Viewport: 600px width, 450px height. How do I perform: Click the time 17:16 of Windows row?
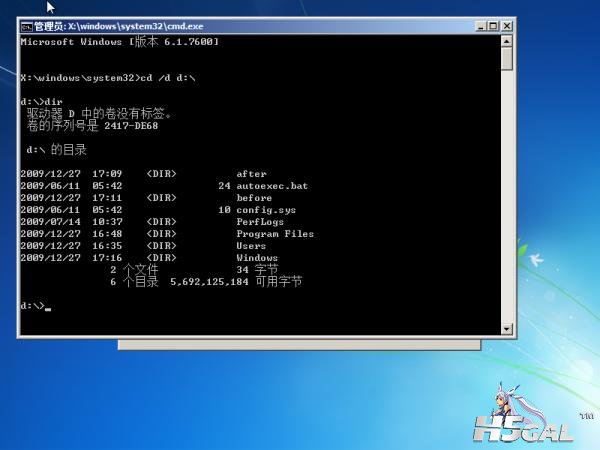tap(107, 258)
